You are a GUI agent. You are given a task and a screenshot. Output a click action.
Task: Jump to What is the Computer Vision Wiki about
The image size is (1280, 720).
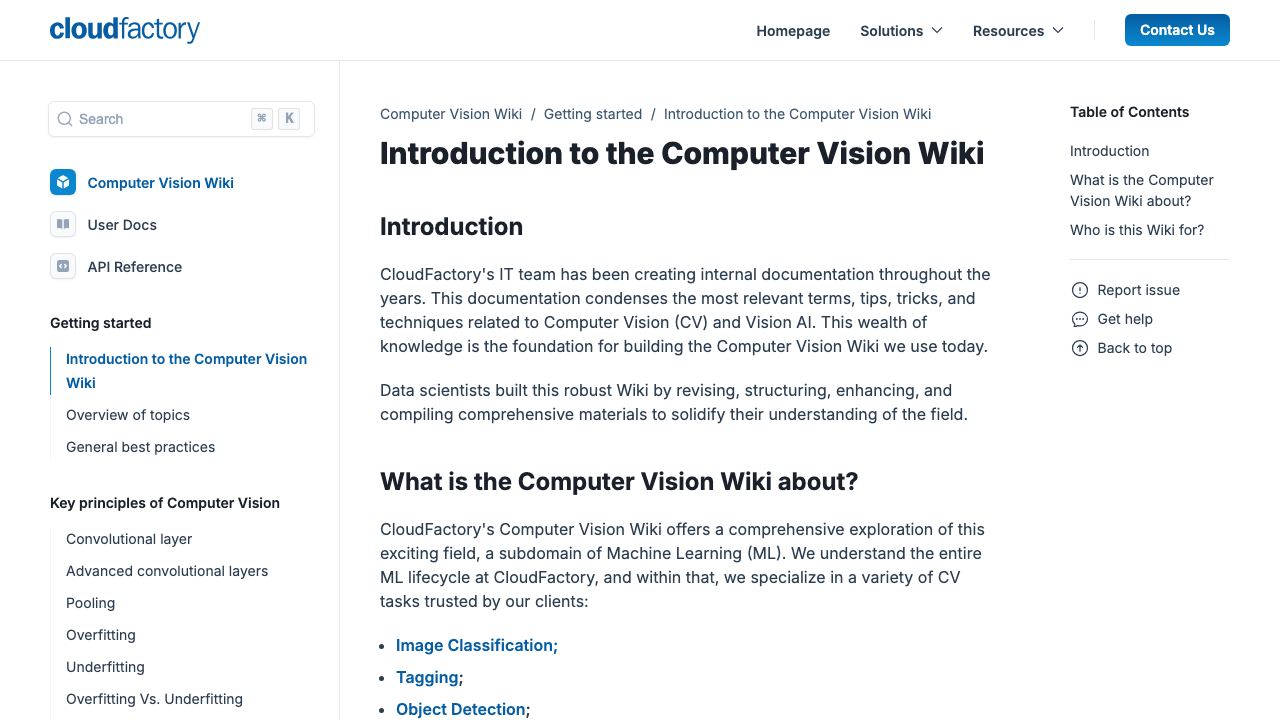tap(1141, 190)
